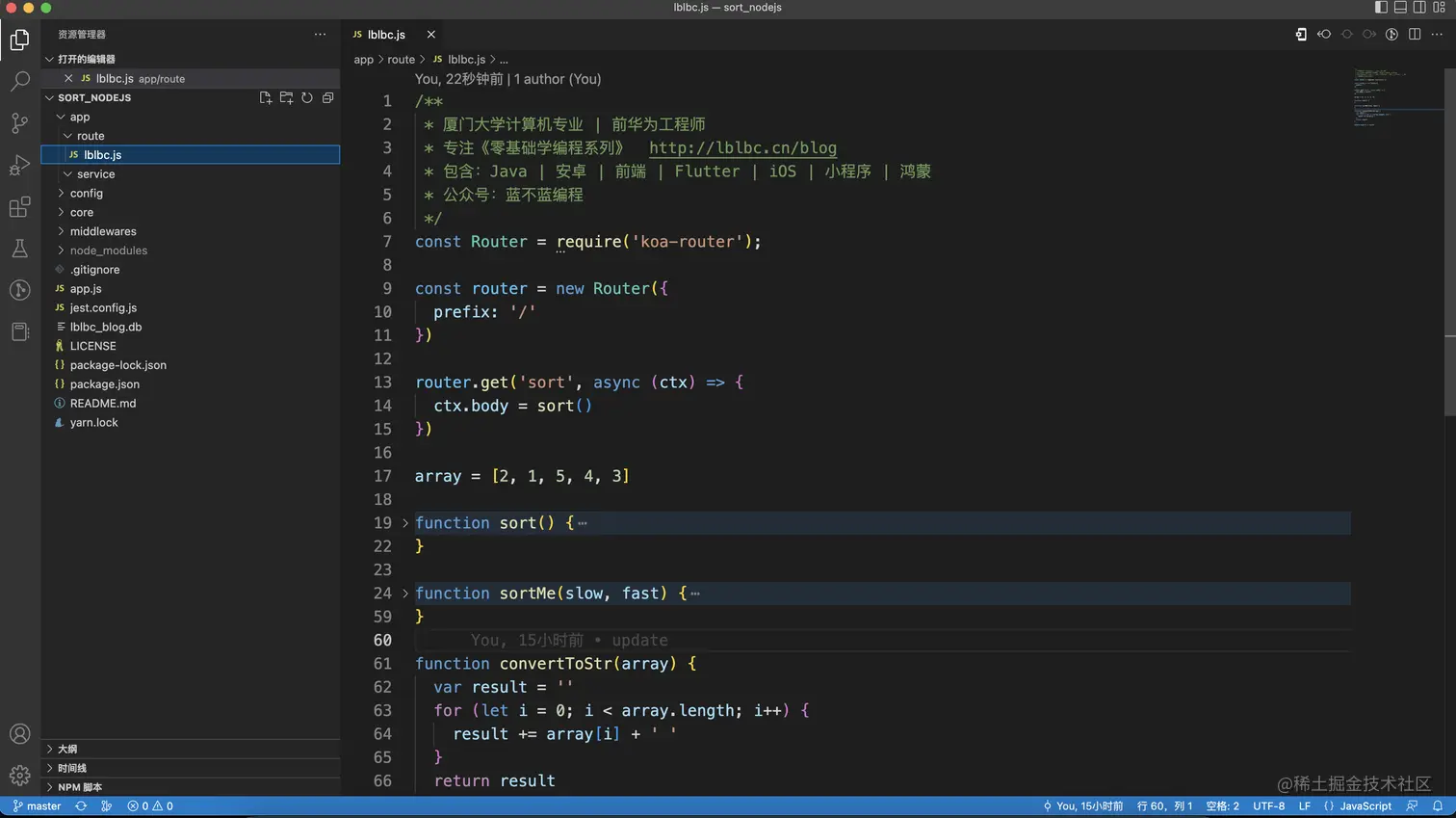
Task: Click the route breadcrumb segment
Action: point(401,60)
